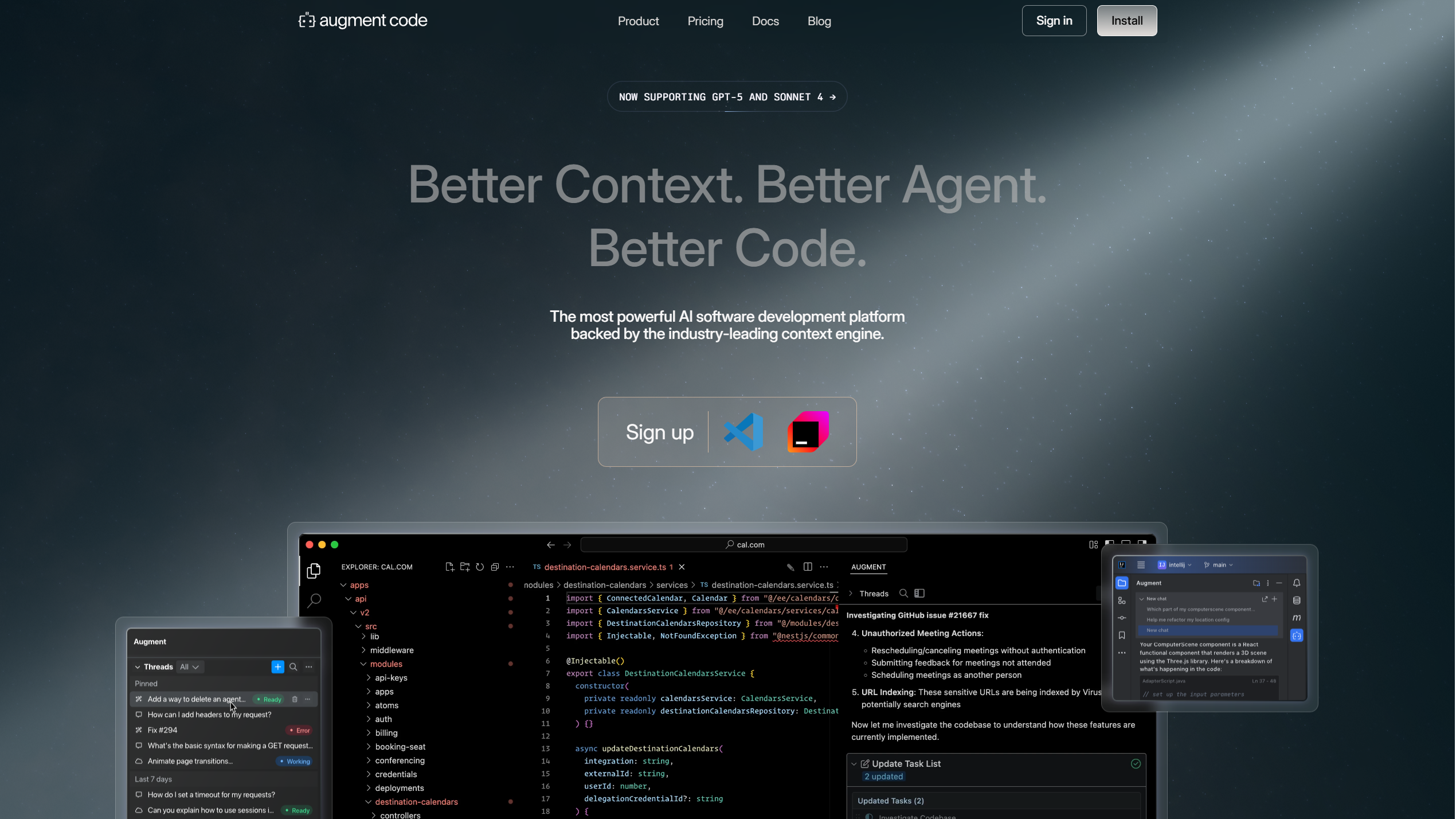
Task: Open 'How do I set a timeout' thread
Action: point(224,794)
